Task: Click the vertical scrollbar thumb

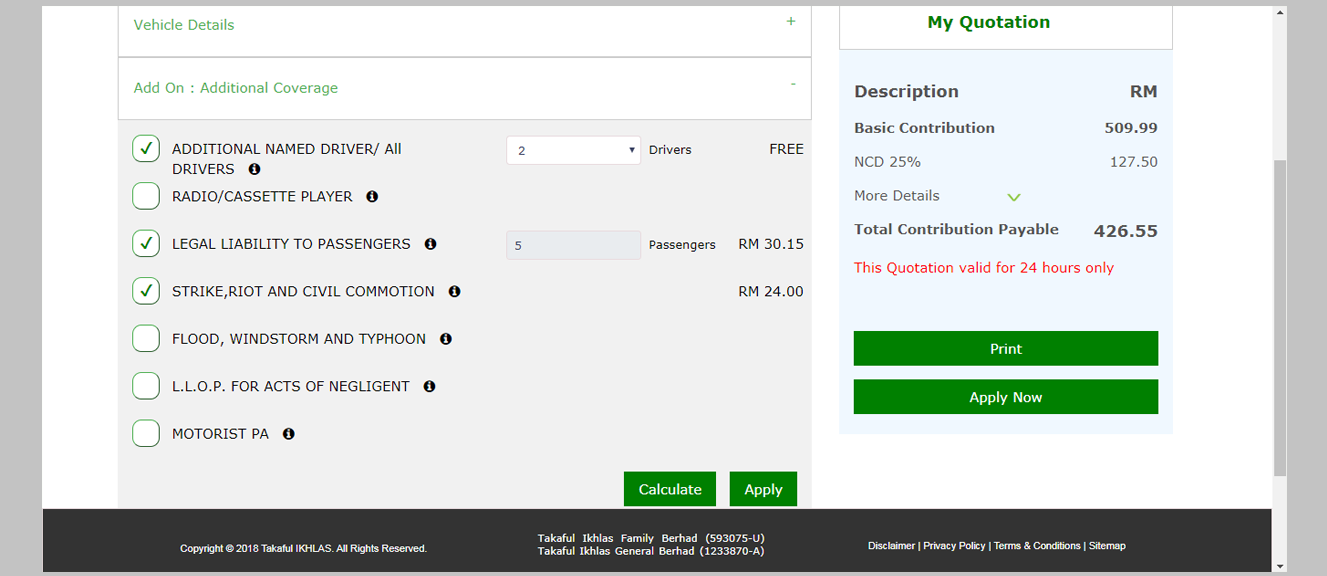Action: point(1280,317)
